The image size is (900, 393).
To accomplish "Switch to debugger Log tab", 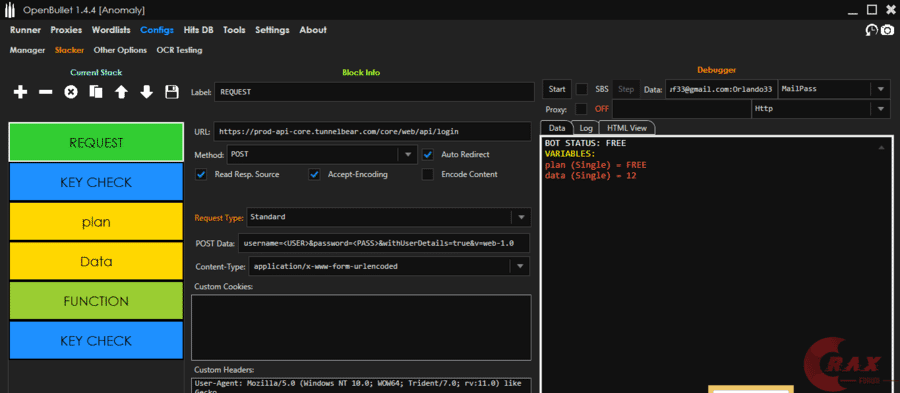I will point(585,128).
